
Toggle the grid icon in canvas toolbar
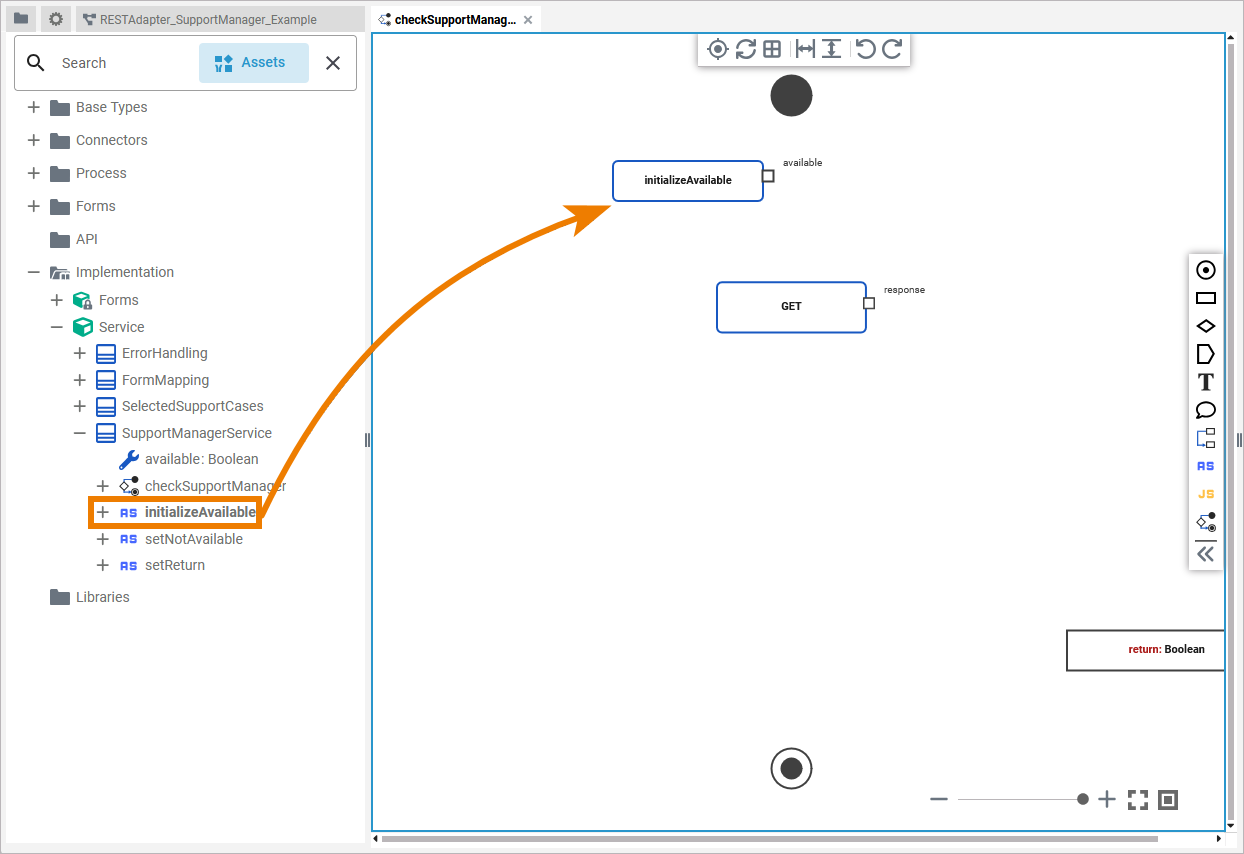click(772, 49)
